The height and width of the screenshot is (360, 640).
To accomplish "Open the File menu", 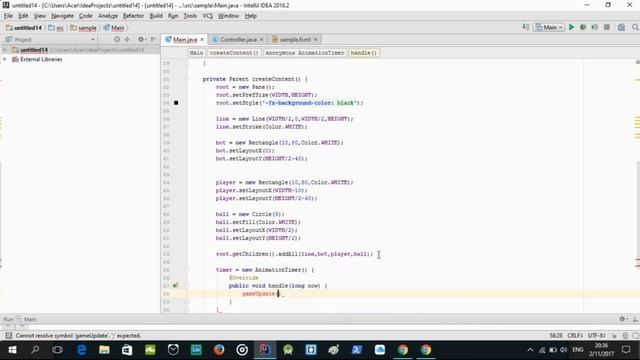I will pos(8,16).
